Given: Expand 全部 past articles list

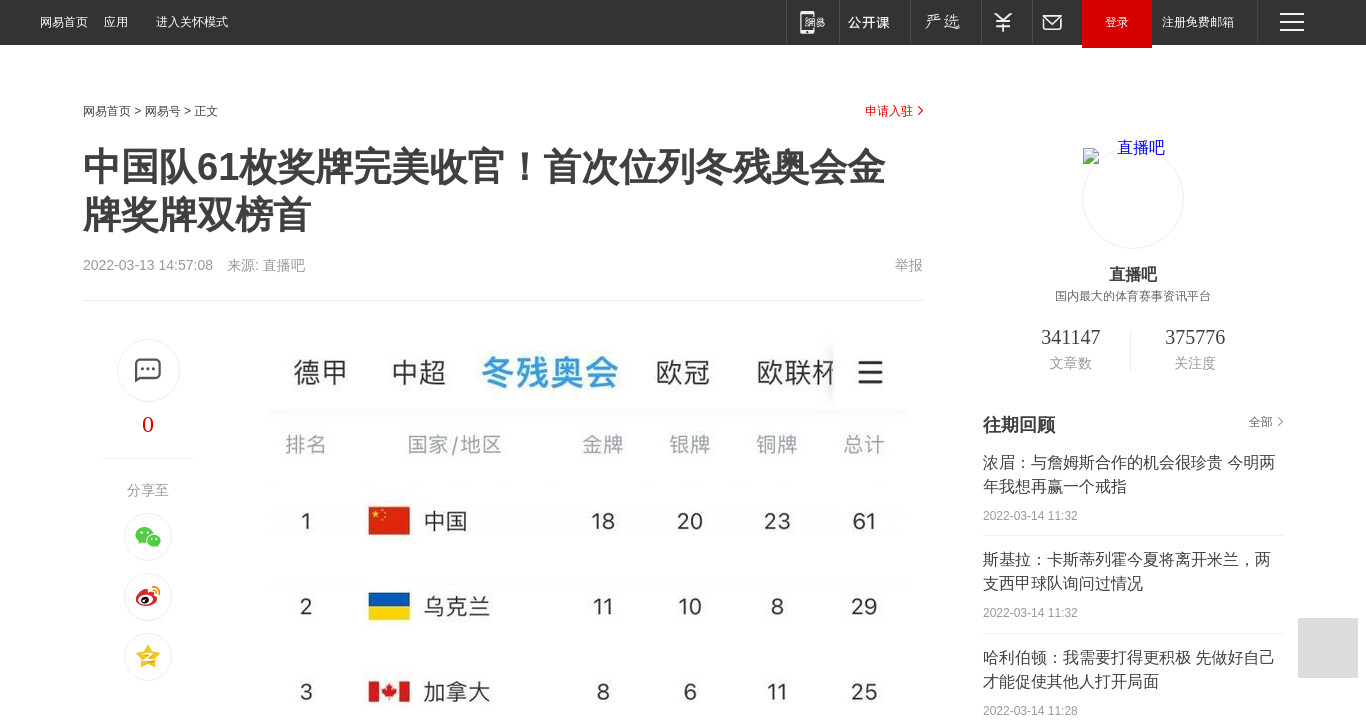Looking at the screenshot, I should pyautogui.click(x=1266, y=422).
